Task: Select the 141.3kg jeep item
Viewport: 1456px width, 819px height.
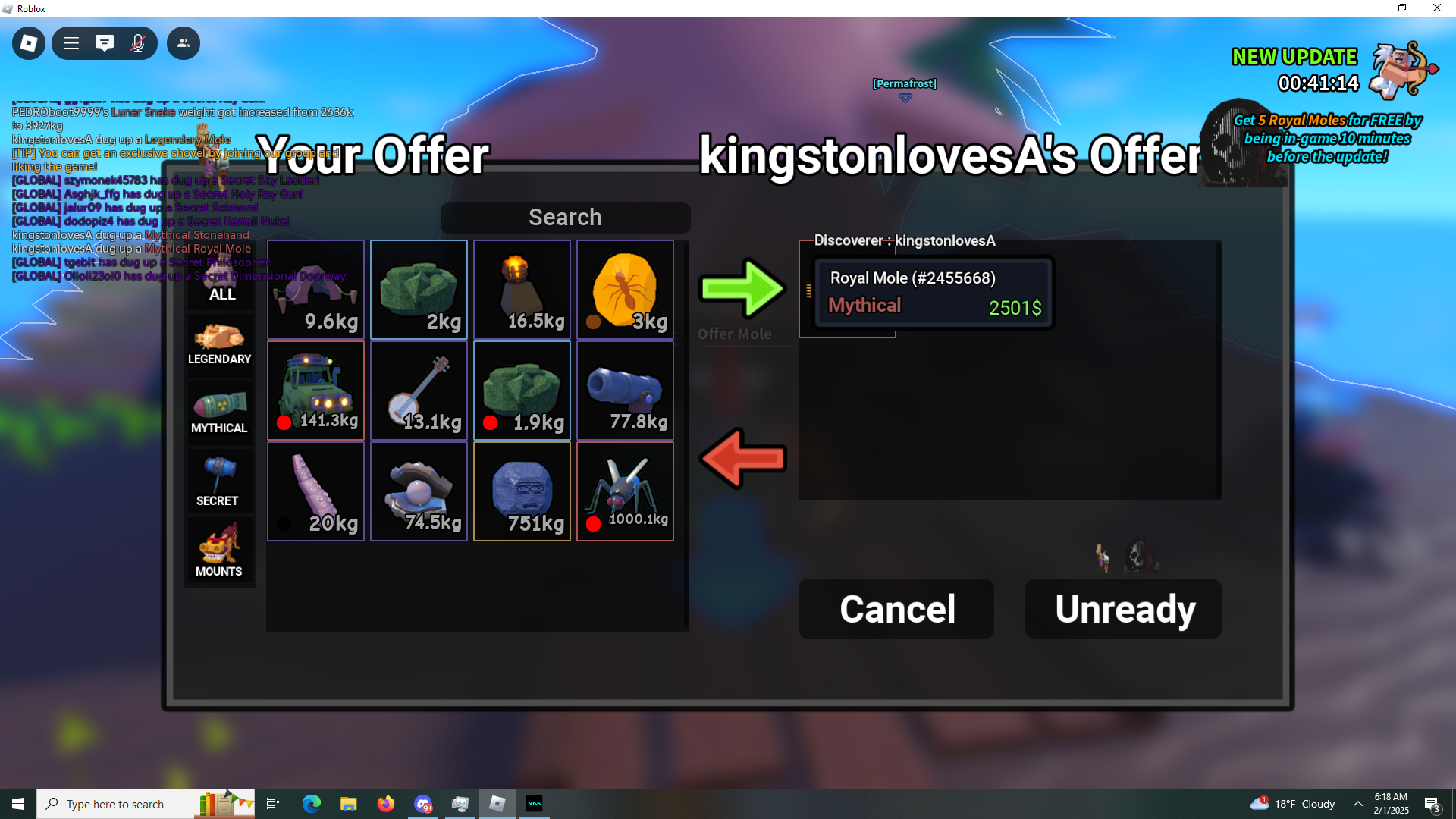Action: coord(315,391)
